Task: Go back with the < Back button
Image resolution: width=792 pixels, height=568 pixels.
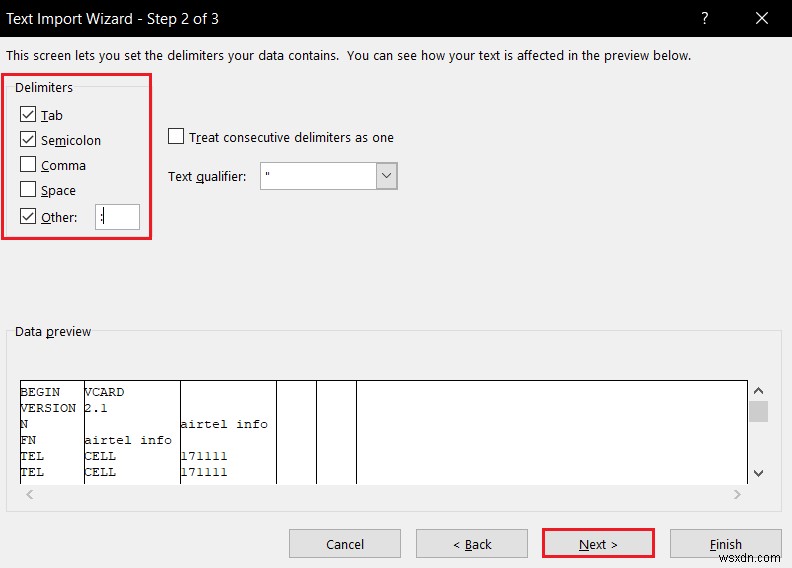Action: (472, 544)
